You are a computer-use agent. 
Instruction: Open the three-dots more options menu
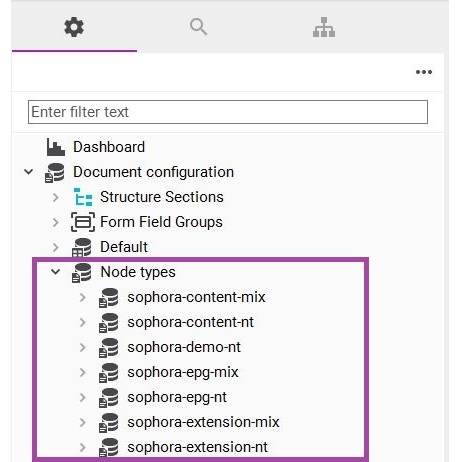pos(424,72)
